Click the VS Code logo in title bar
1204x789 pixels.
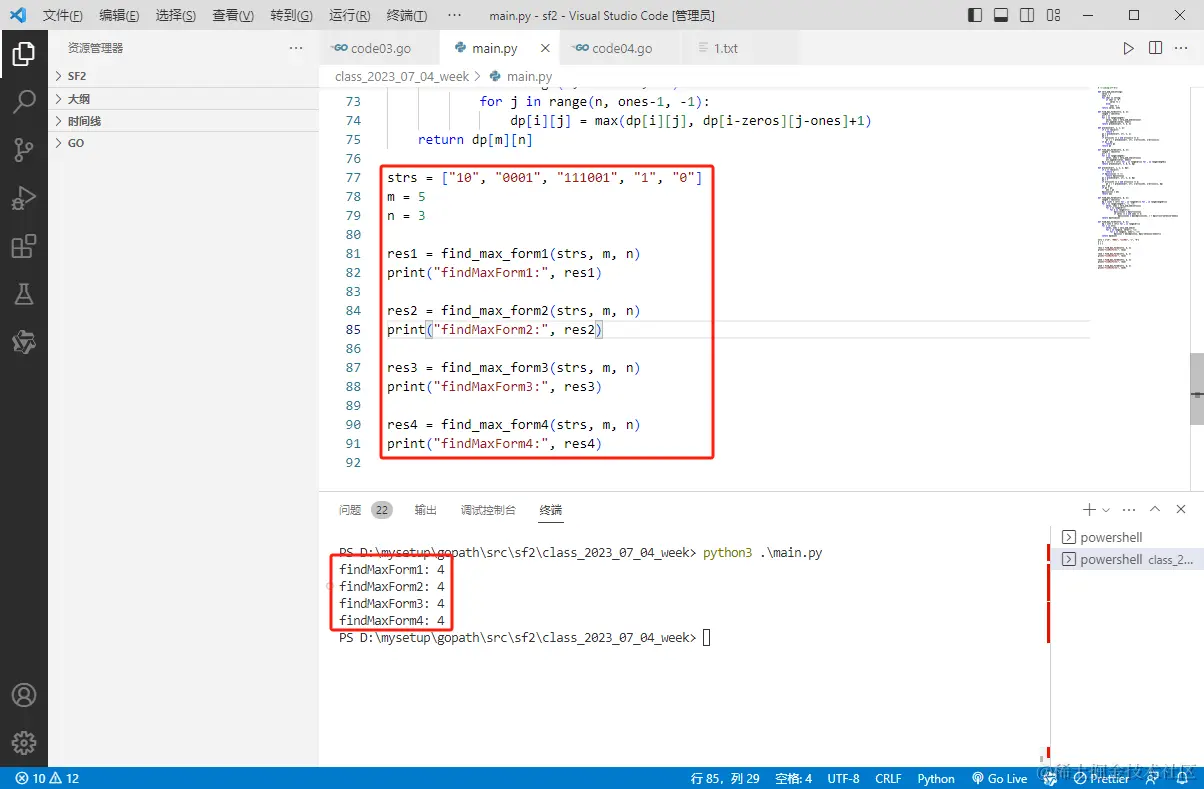[x=18, y=15]
